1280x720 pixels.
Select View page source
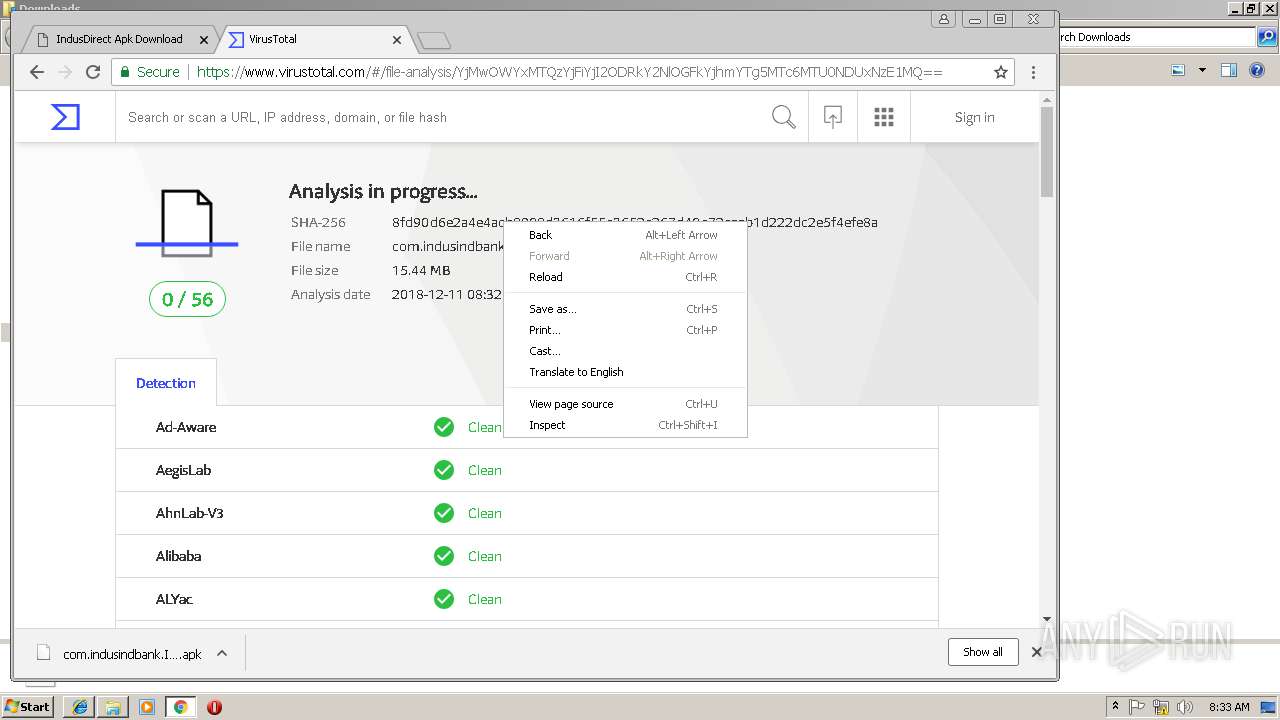(x=623, y=404)
